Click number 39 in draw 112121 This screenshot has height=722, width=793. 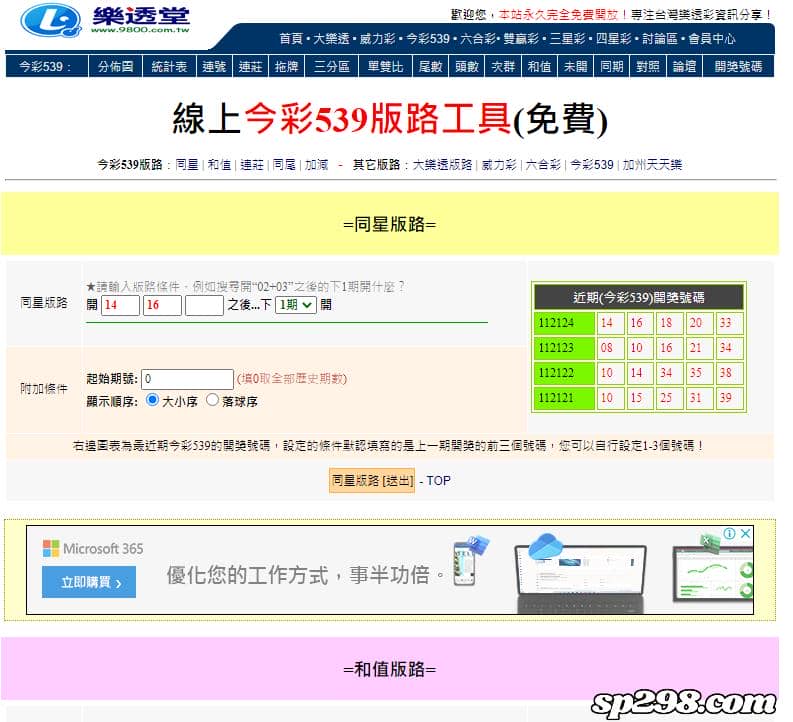(729, 398)
